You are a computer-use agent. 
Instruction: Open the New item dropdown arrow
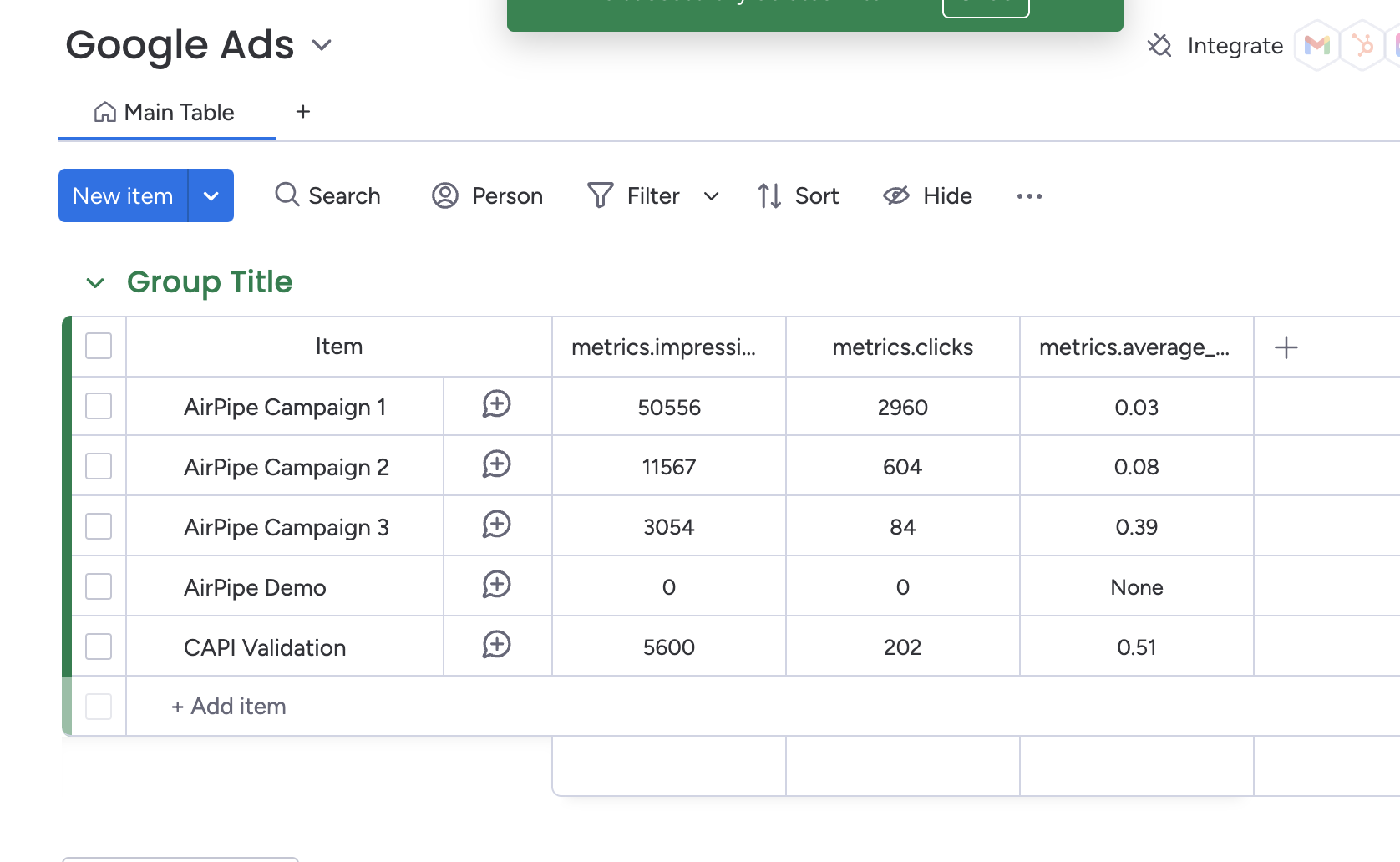211,195
